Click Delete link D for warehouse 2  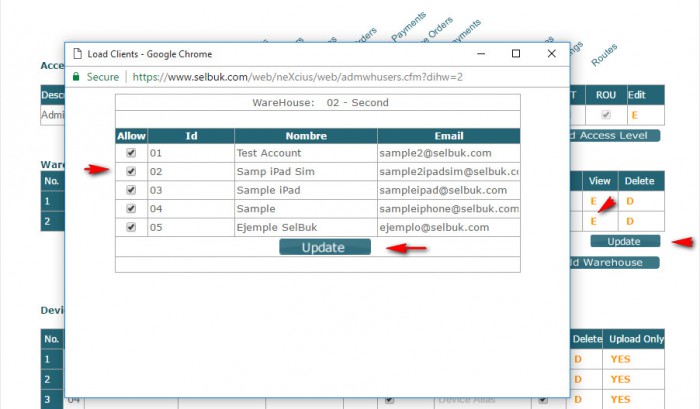click(x=630, y=221)
